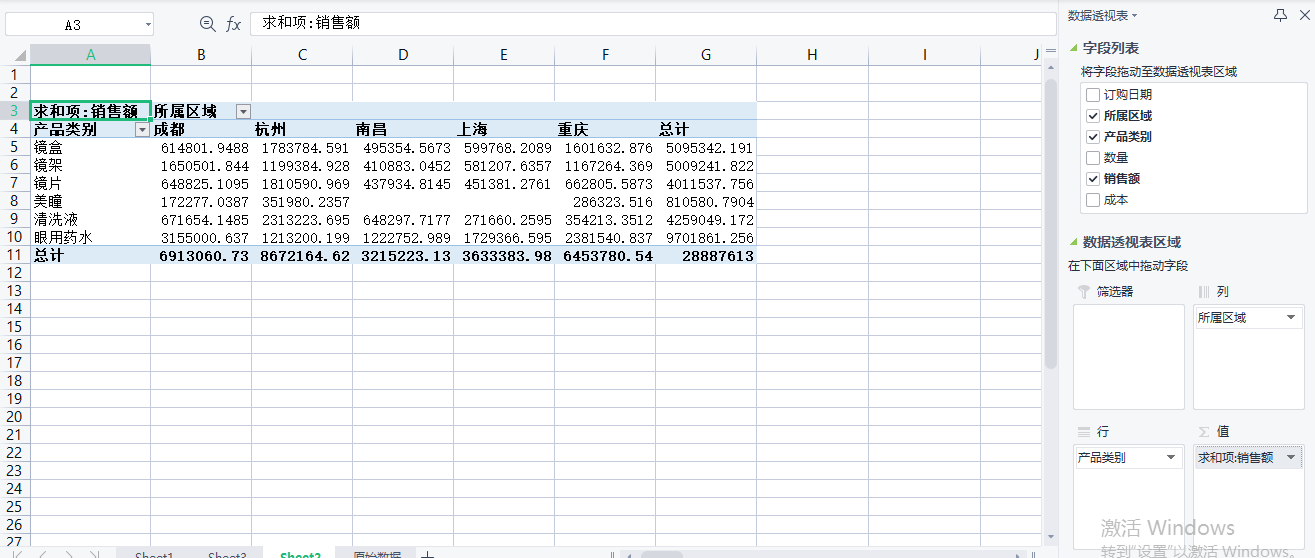Image resolution: width=1315 pixels, height=558 pixels.
Task: Click the 上海 column label cell
Action: [x=504, y=129]
